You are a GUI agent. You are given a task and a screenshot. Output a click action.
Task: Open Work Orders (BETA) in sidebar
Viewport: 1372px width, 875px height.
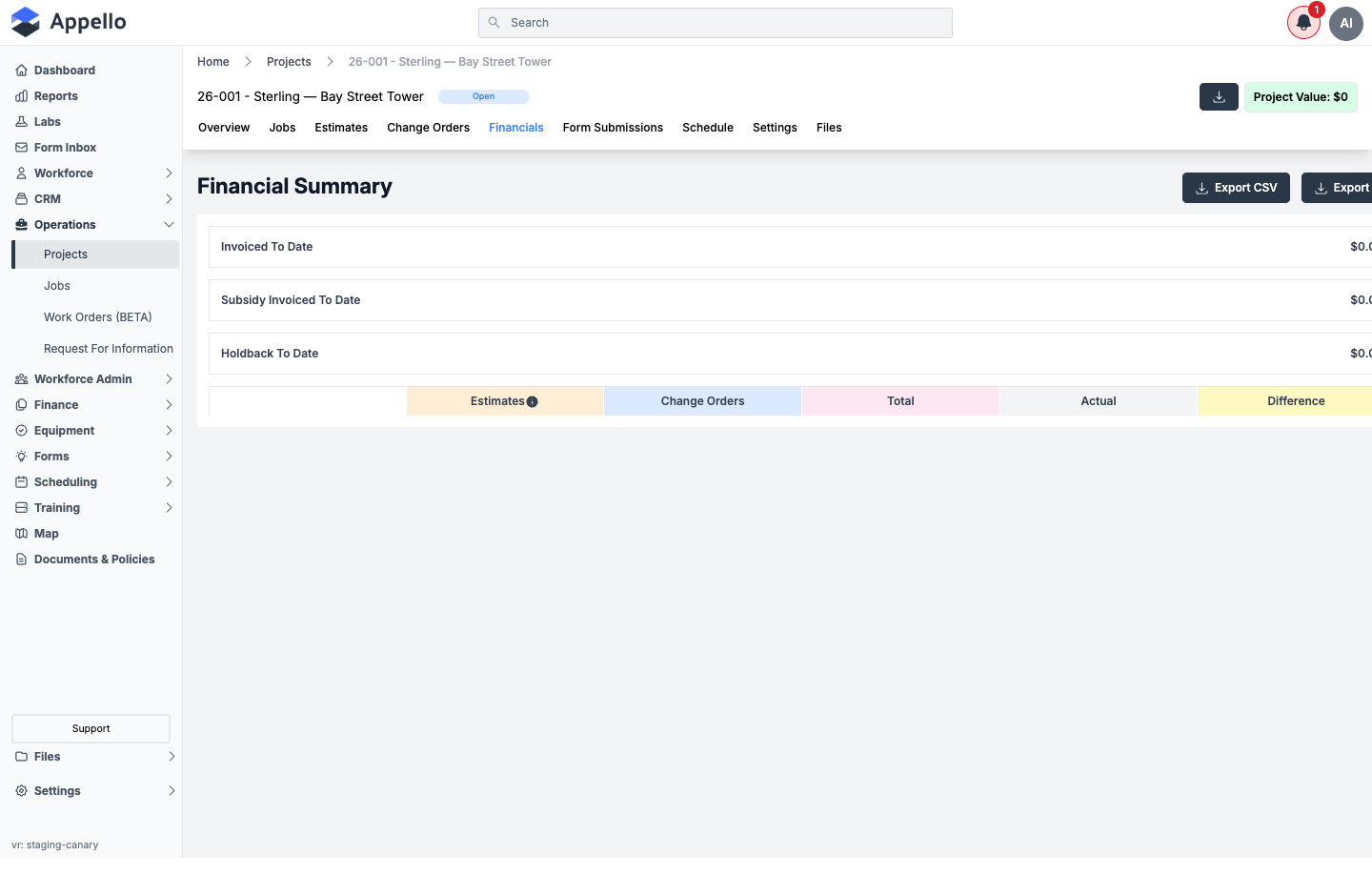point(98,317)
